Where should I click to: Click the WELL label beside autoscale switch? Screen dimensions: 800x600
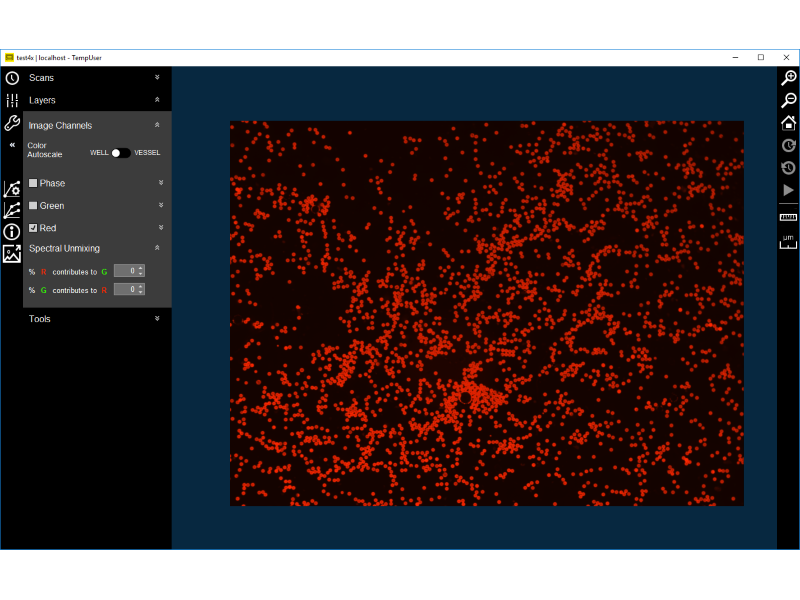point(99,153)
